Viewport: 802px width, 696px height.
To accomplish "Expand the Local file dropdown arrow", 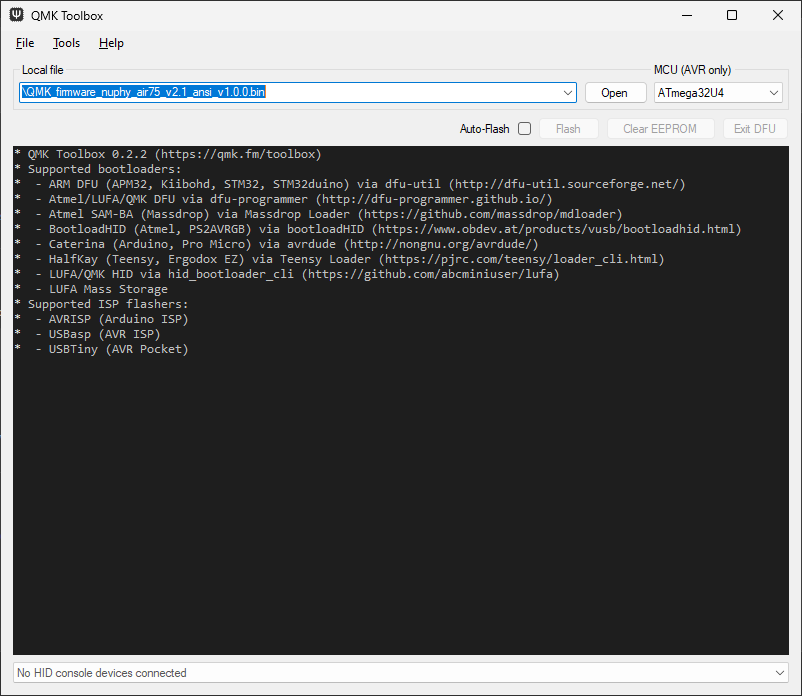I will pos(568,93).
